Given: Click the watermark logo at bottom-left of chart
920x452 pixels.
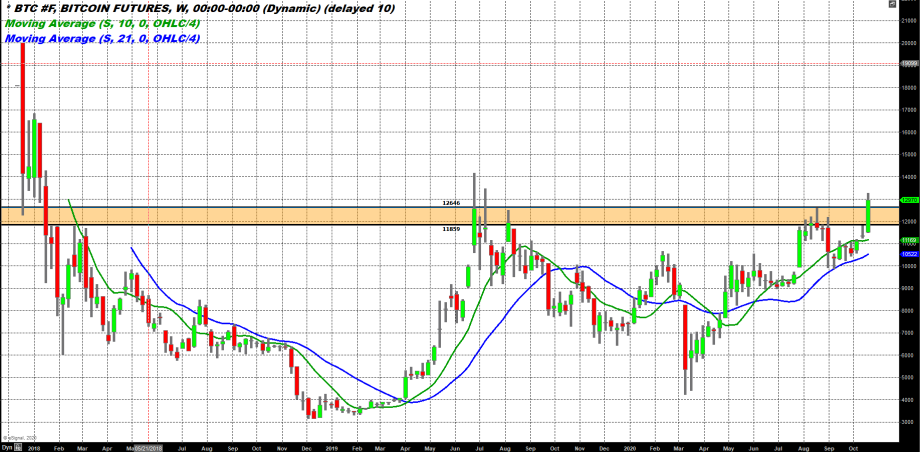Looking at the screenshot, I should tap(18, 437).
